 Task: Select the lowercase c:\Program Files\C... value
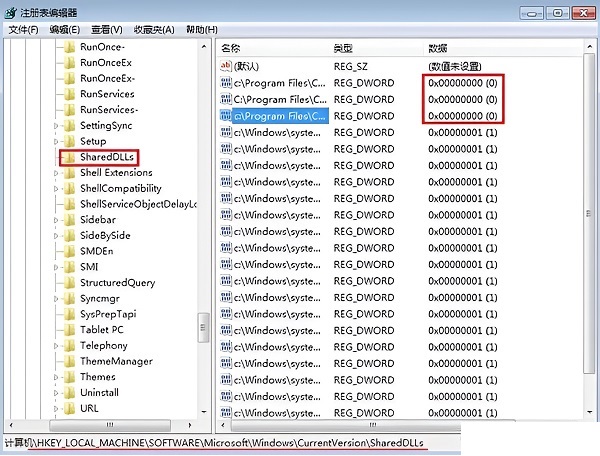[x=280, y=83]
